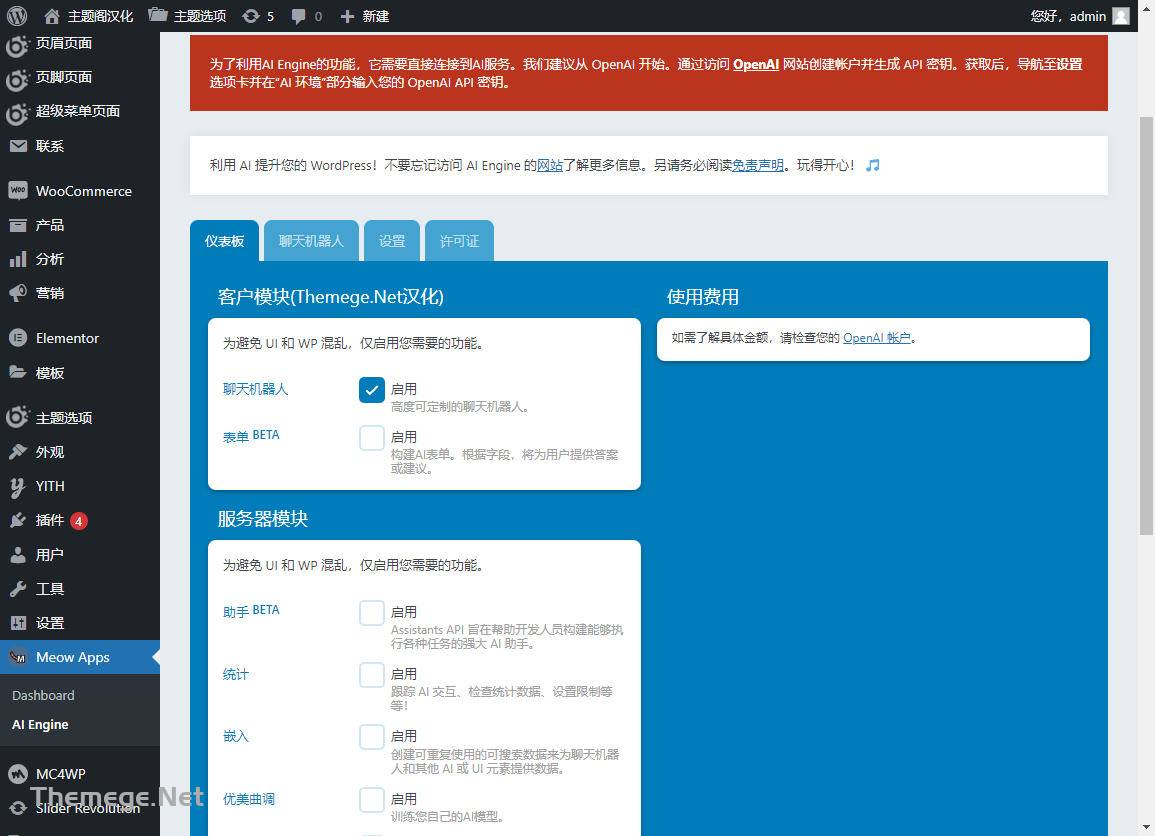Click the YITH sidebar icon
The width and height of the screenshot is (1155, 836).
pyautogui.click(x=18, y=486)
